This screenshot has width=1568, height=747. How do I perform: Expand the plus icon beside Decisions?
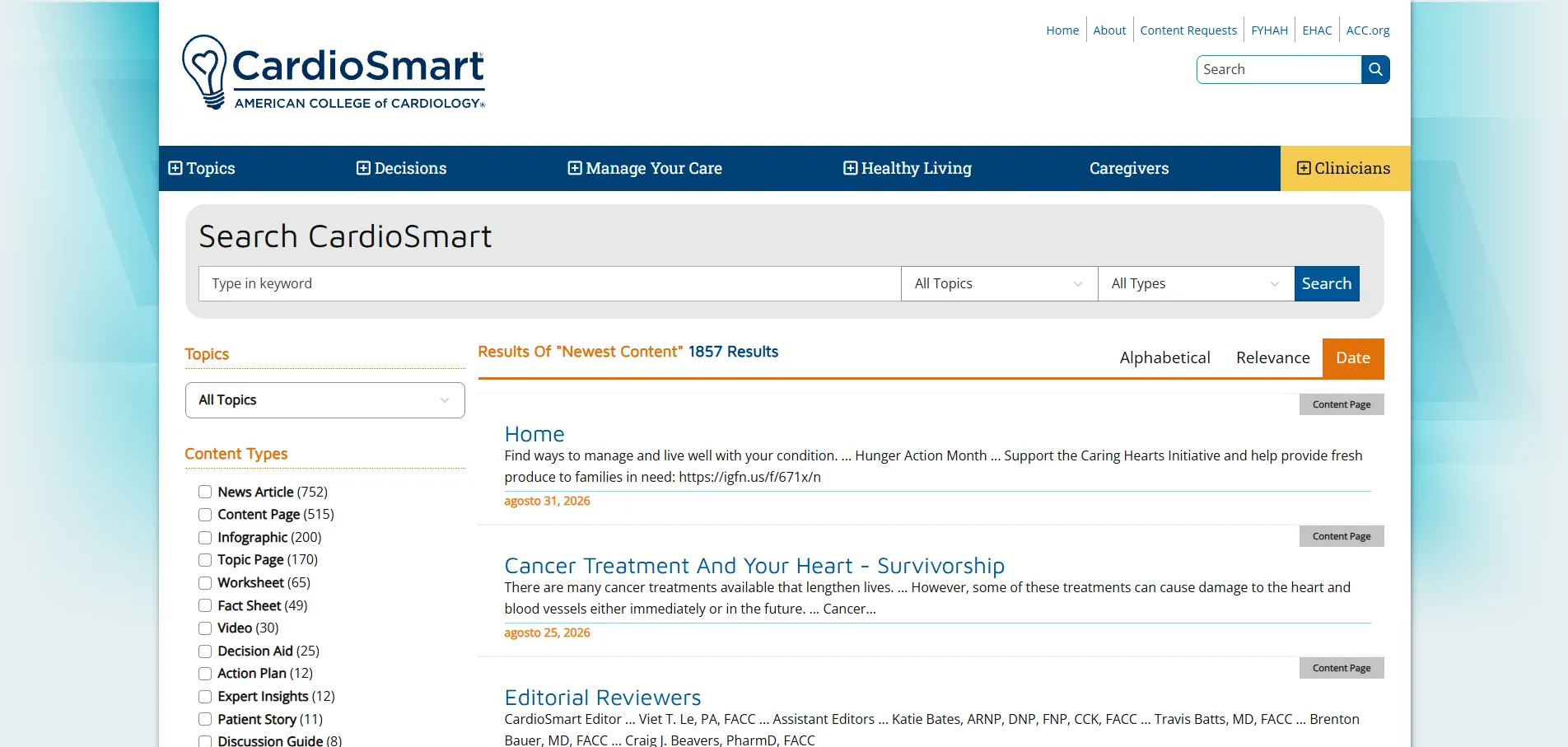pos(363,168)
